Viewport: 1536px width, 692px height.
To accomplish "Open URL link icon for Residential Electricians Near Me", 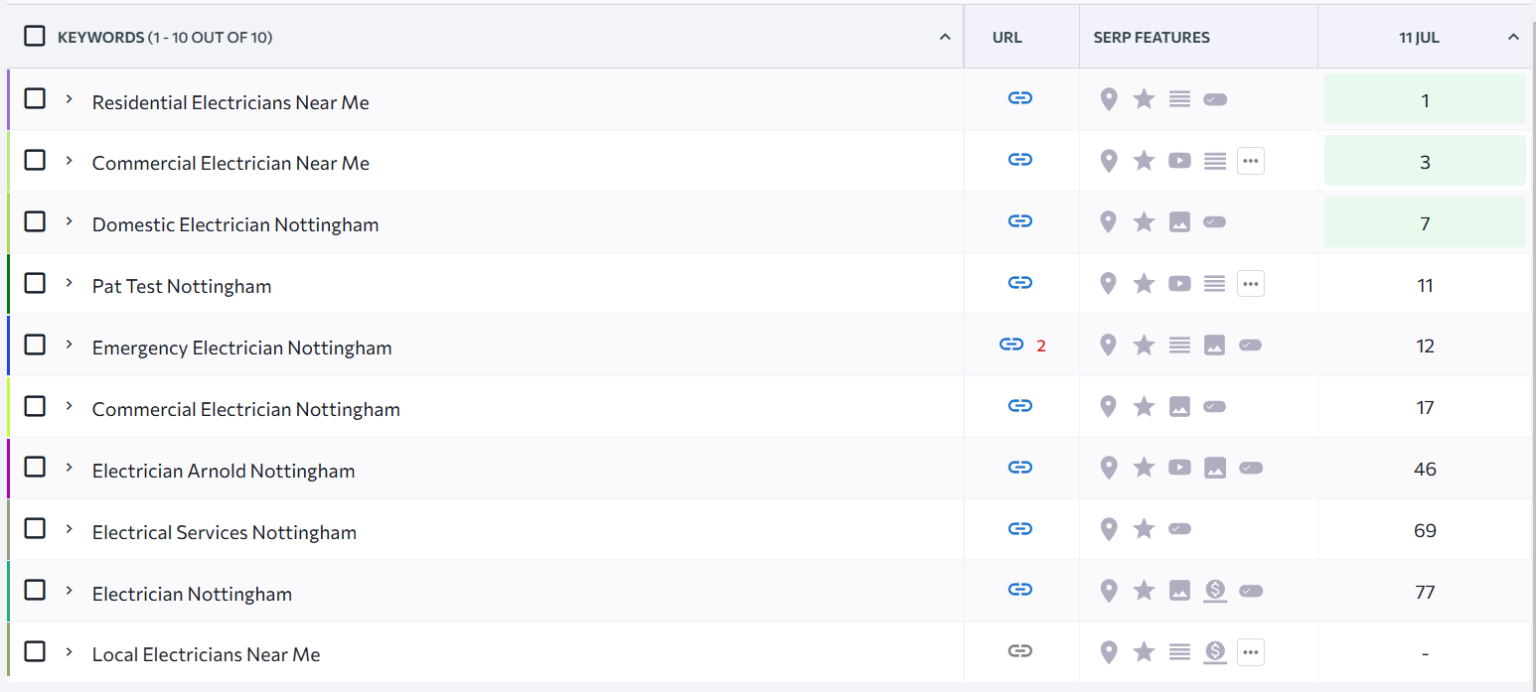I will (x=1019, y=98).
